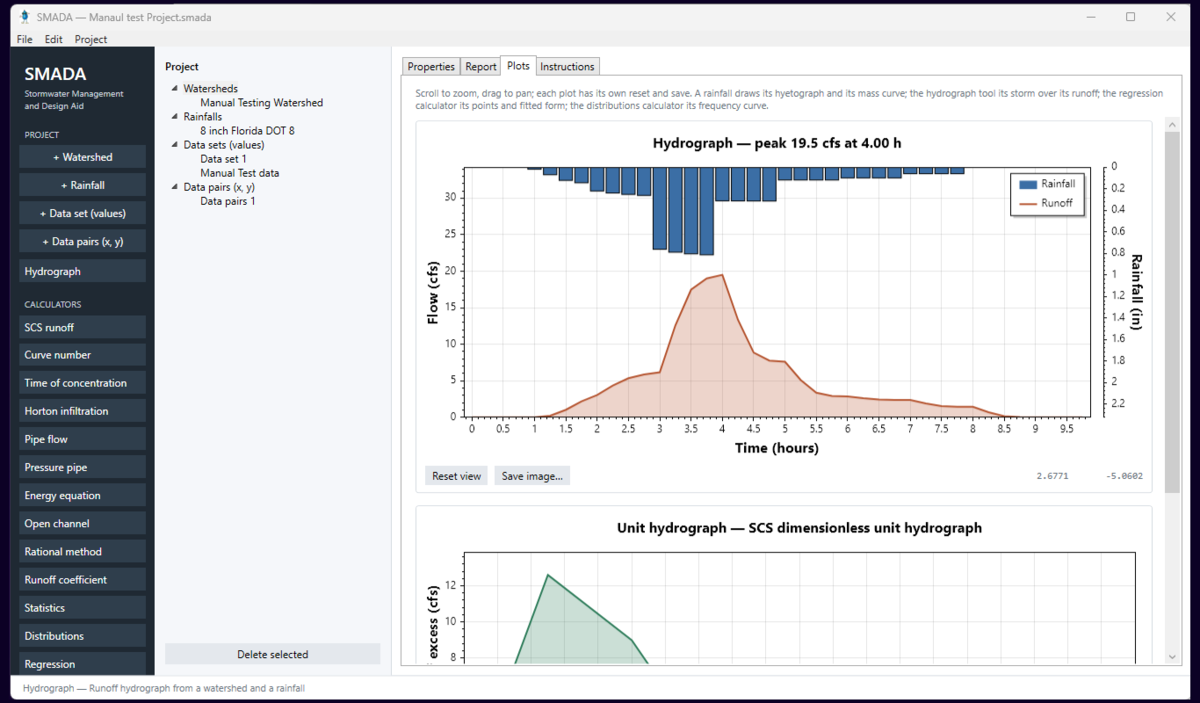Image resolution: width=1200 pixels, height=703 pixels.
Task: Select Manual Testing Watershed in project tree
Action: 262,103
